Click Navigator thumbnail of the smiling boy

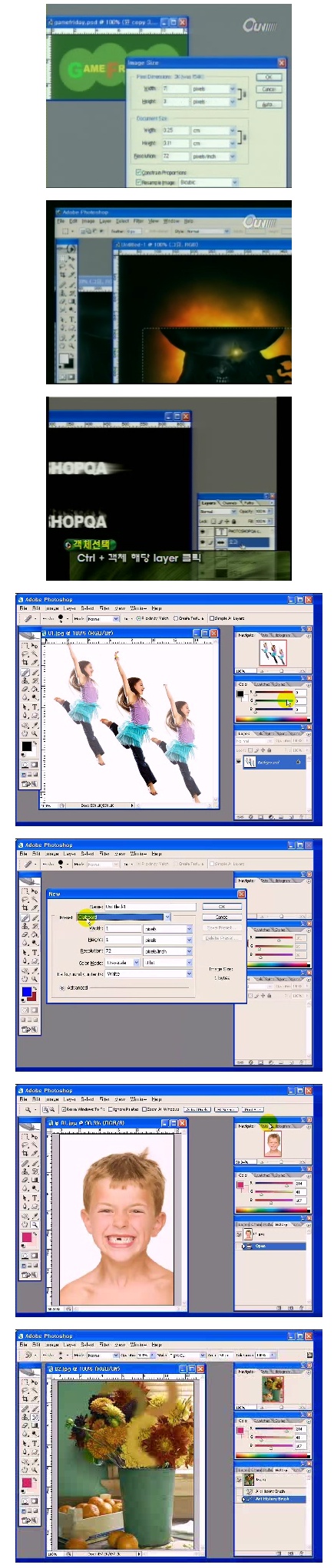click(273, 1145)
